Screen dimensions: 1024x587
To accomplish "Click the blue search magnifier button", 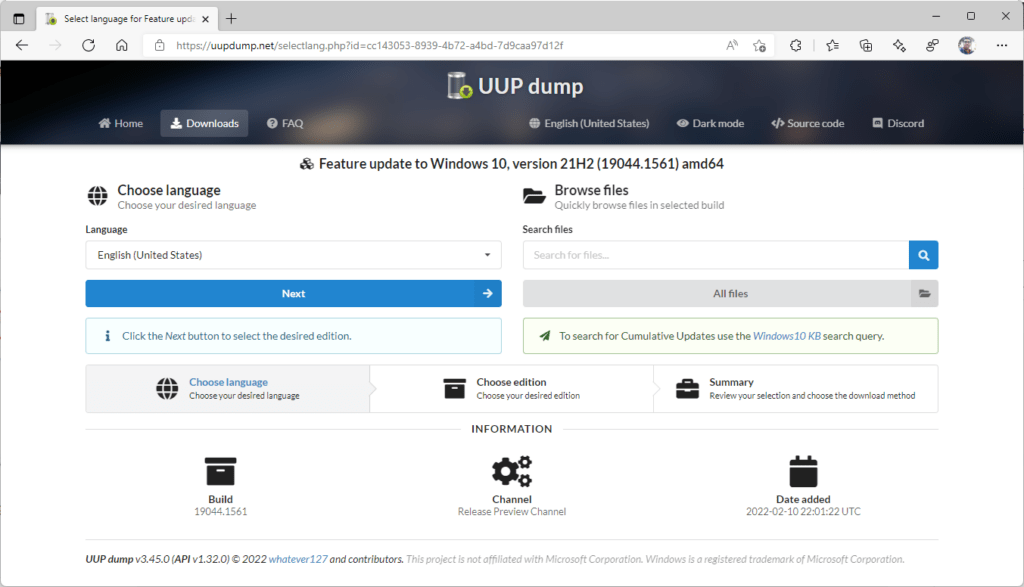I will tap(923, 255).
